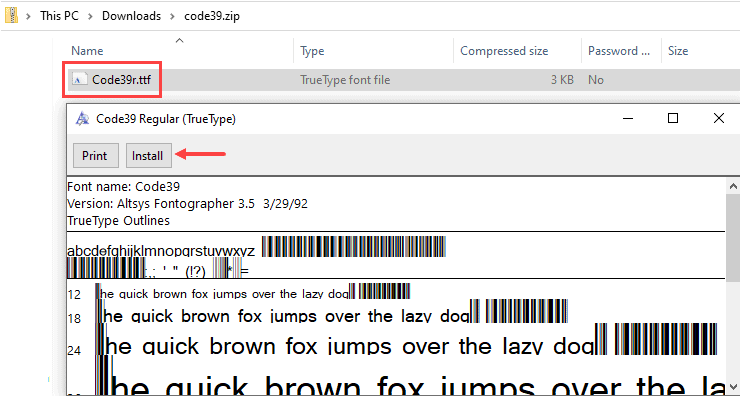Click code39.zip breadcrumb segment
Screen dimensions: 740x396
(x=212, y=16)
